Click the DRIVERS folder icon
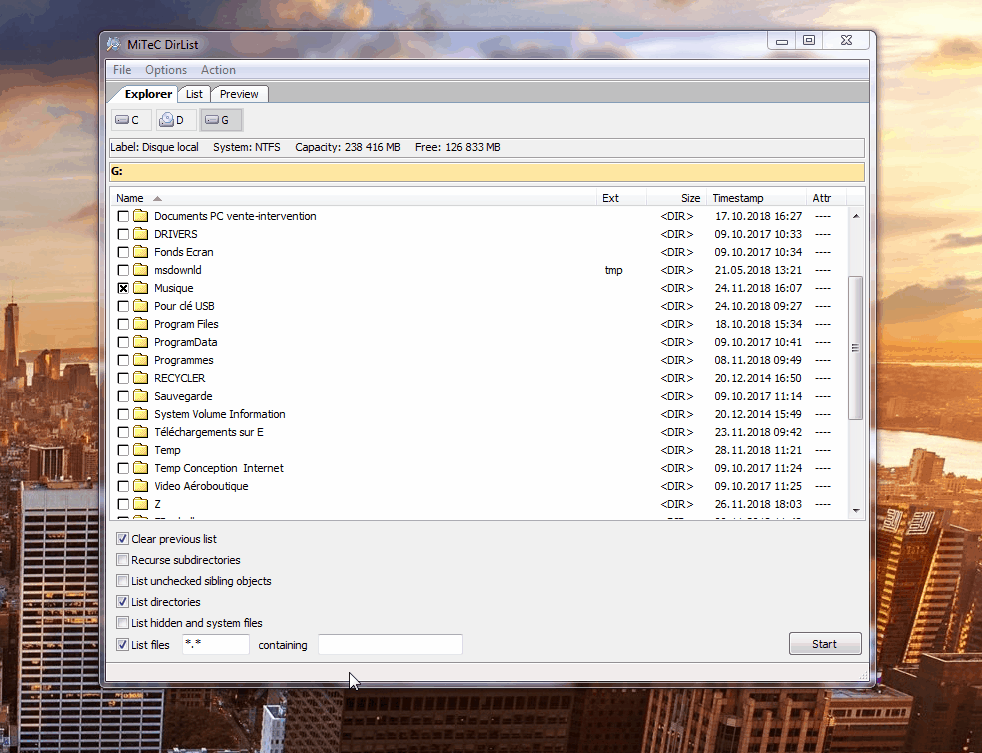982x753 pixels. (x=141, y=234)
